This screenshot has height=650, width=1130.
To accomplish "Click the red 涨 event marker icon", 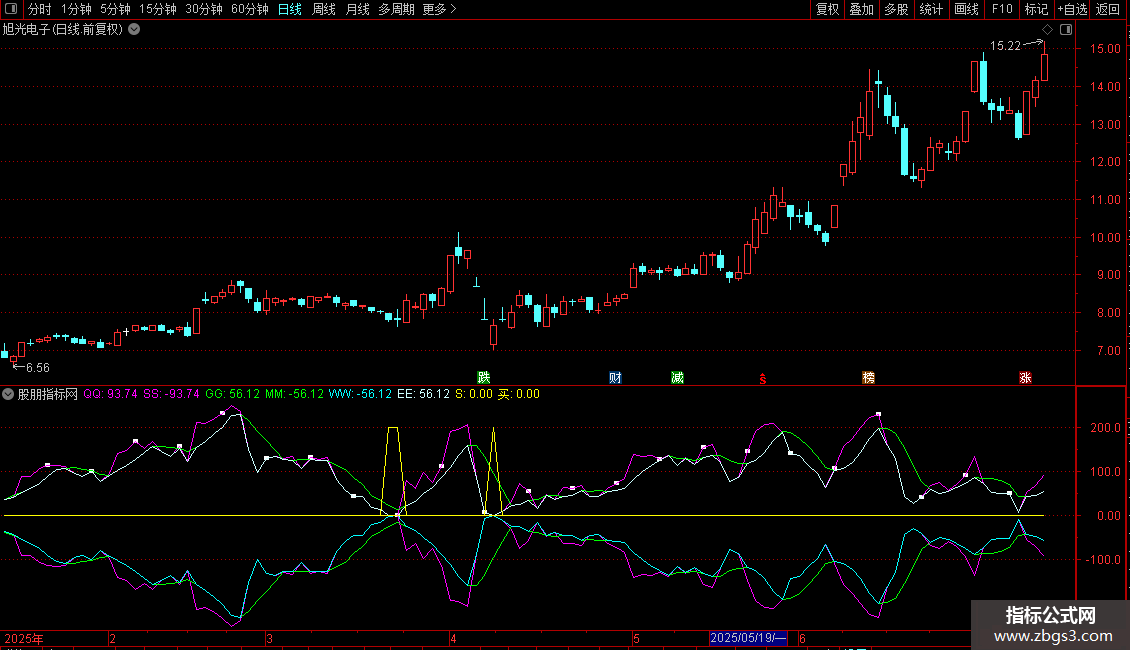I will pyautogui.click(x=1025, y=377).
